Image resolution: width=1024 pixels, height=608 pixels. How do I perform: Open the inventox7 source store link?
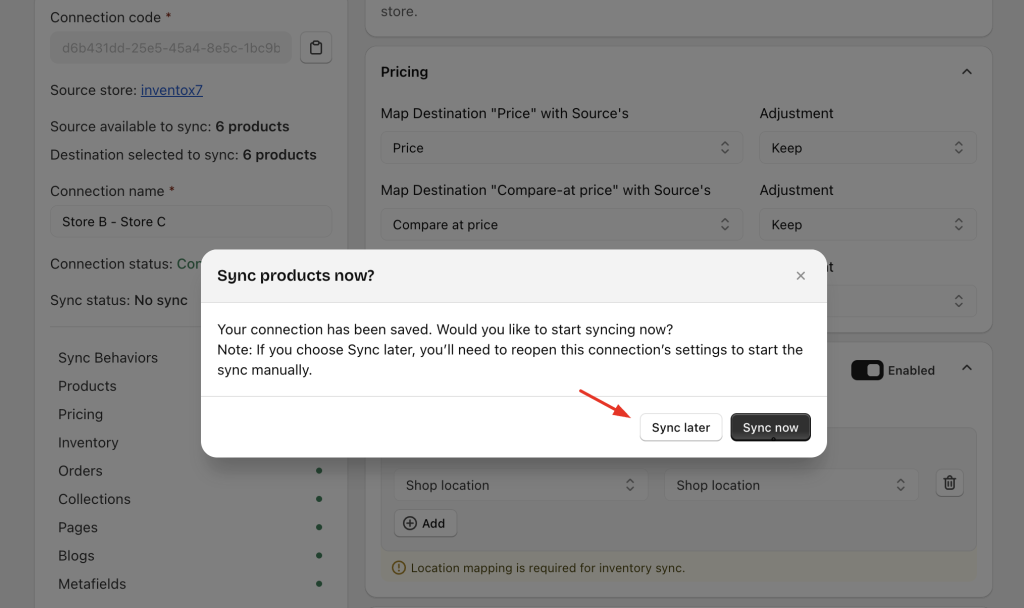[171, 90]
